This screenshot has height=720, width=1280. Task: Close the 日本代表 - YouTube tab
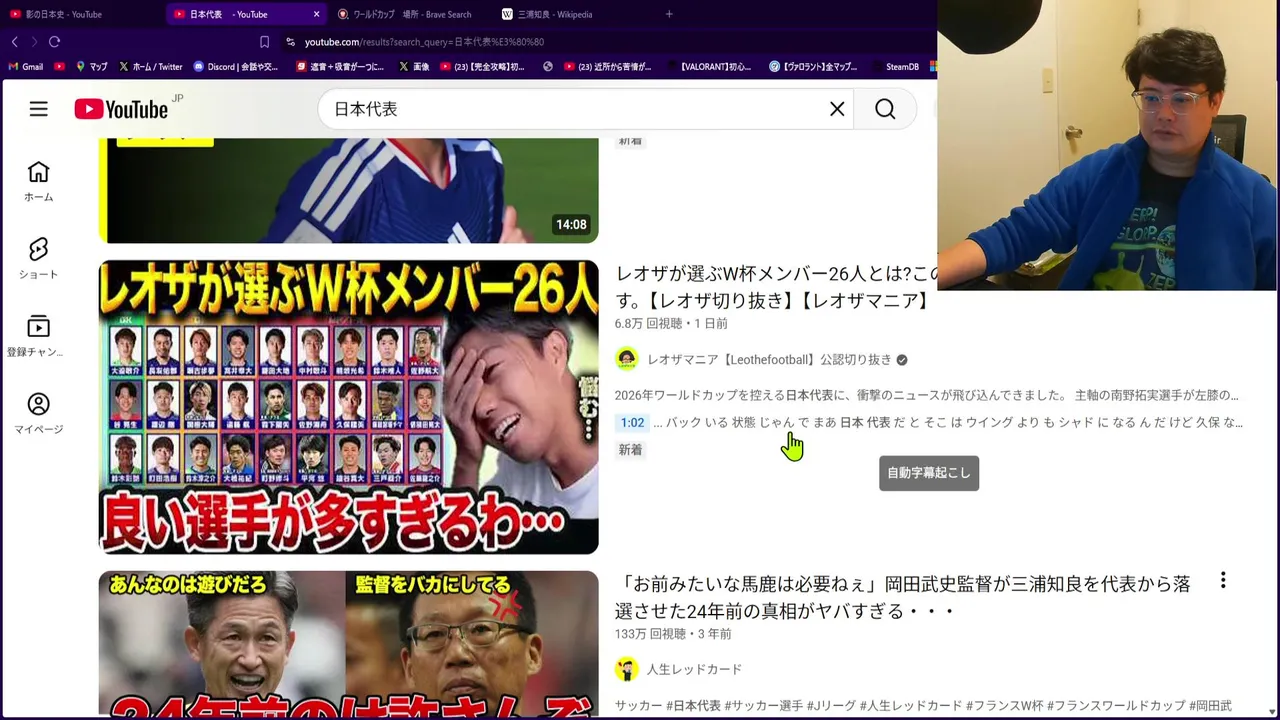pos(316,14)
